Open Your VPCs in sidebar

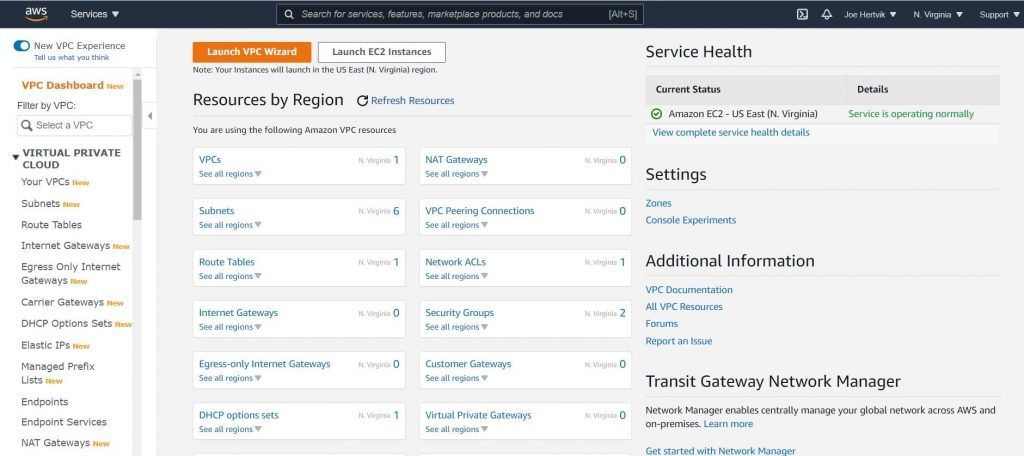click(x=45, y=182)
